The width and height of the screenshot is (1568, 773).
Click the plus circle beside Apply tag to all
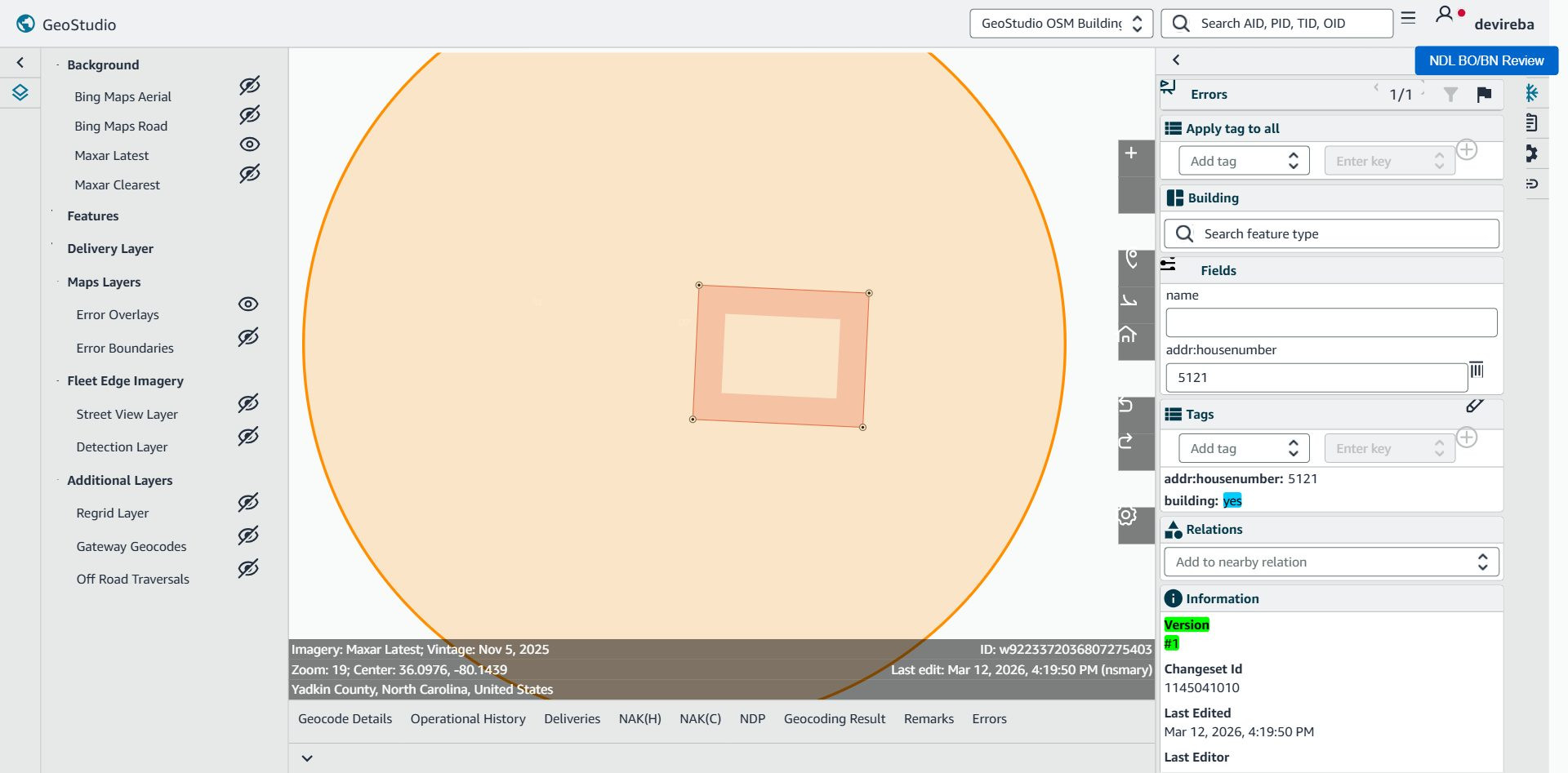point(1467,150)
